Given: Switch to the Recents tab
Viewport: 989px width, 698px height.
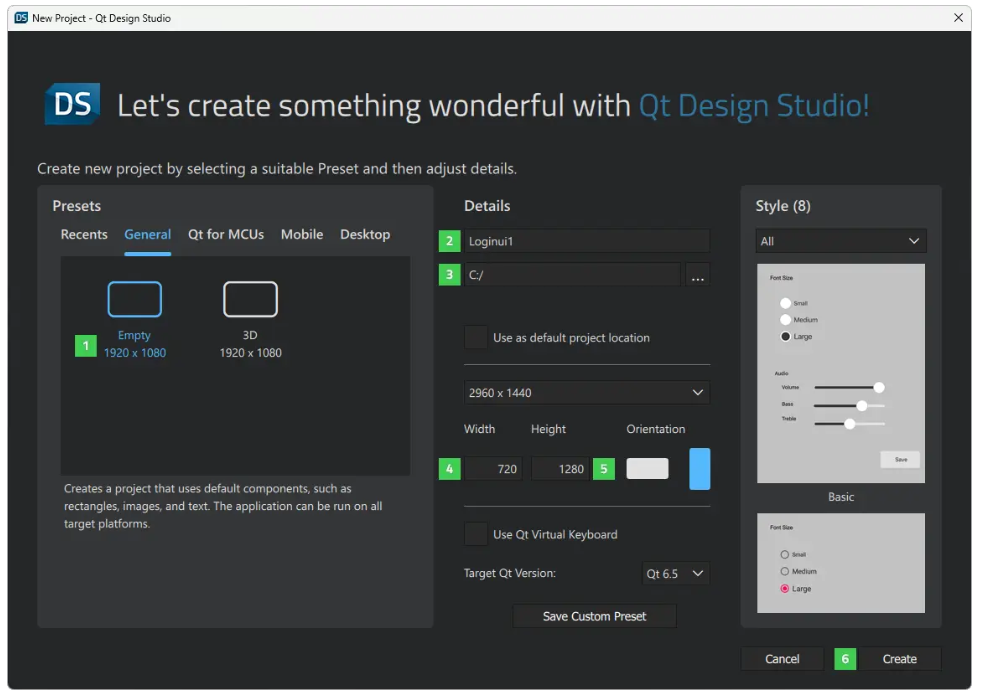Looking at the screenshot, I should click(84, 235).
